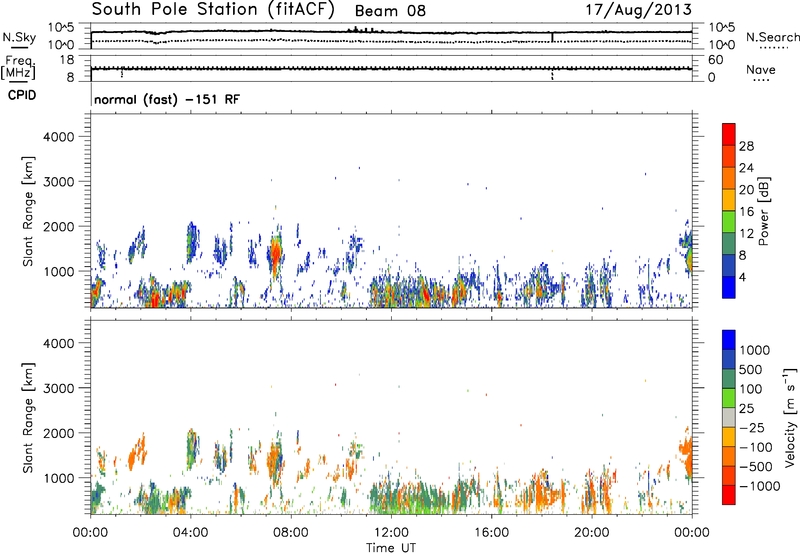This screenshot has width=800, height=554.
Task: Click the 'Velocity [m s-1]' colorbar title
Action: point(790,417)
